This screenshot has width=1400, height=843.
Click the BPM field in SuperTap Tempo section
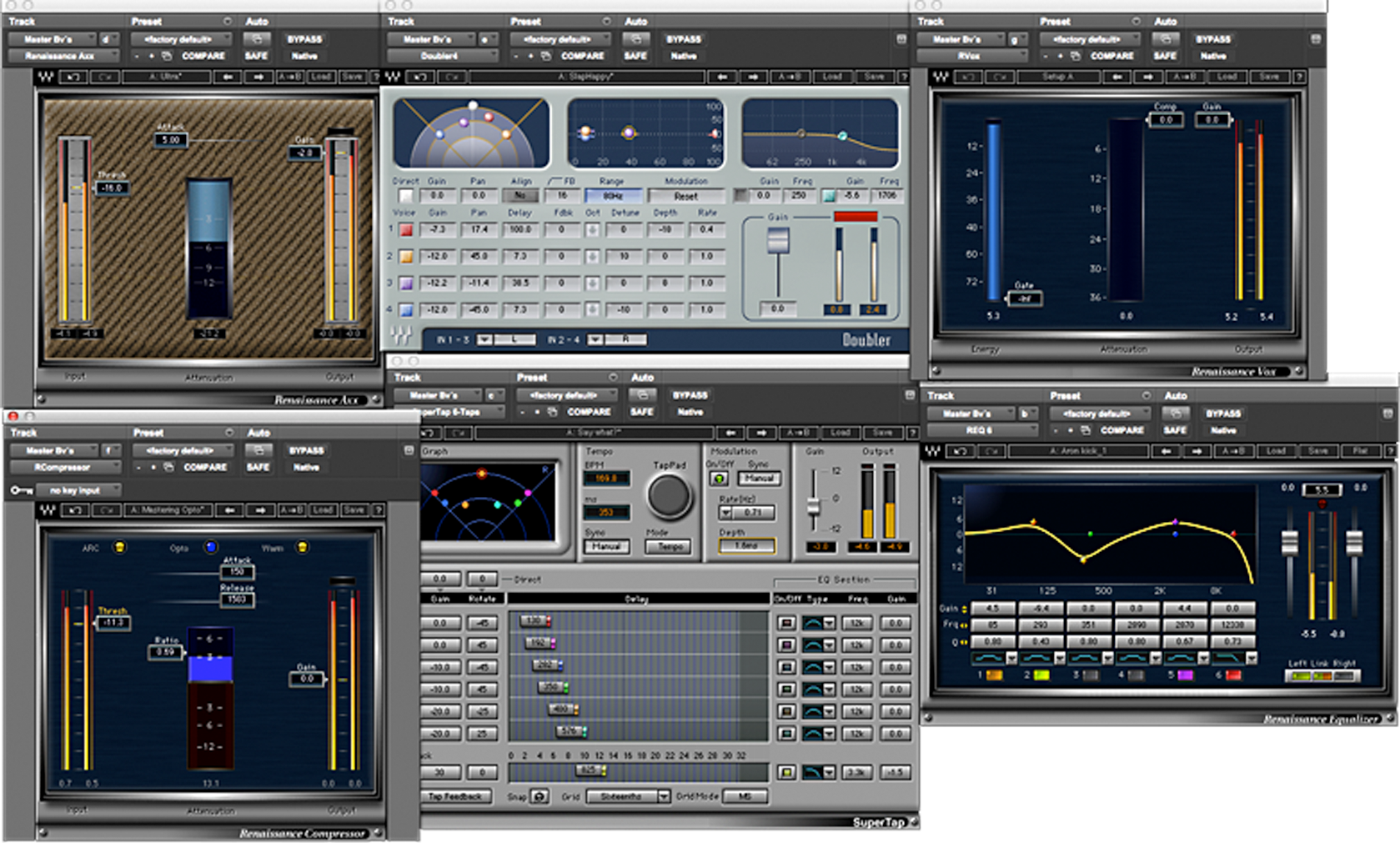(606, 479)
